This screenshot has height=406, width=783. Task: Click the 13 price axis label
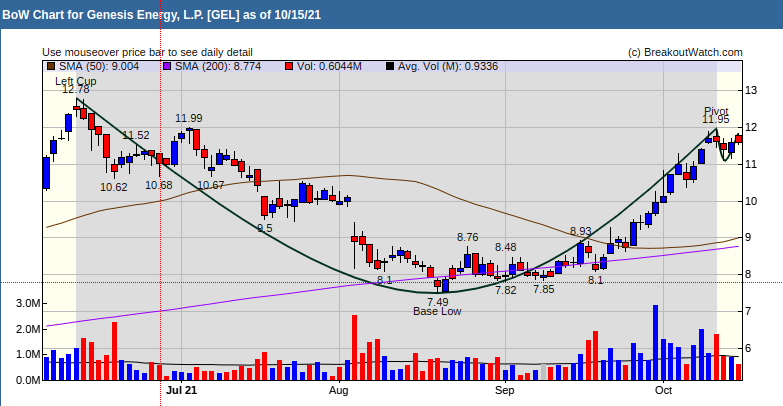point(751,90)
